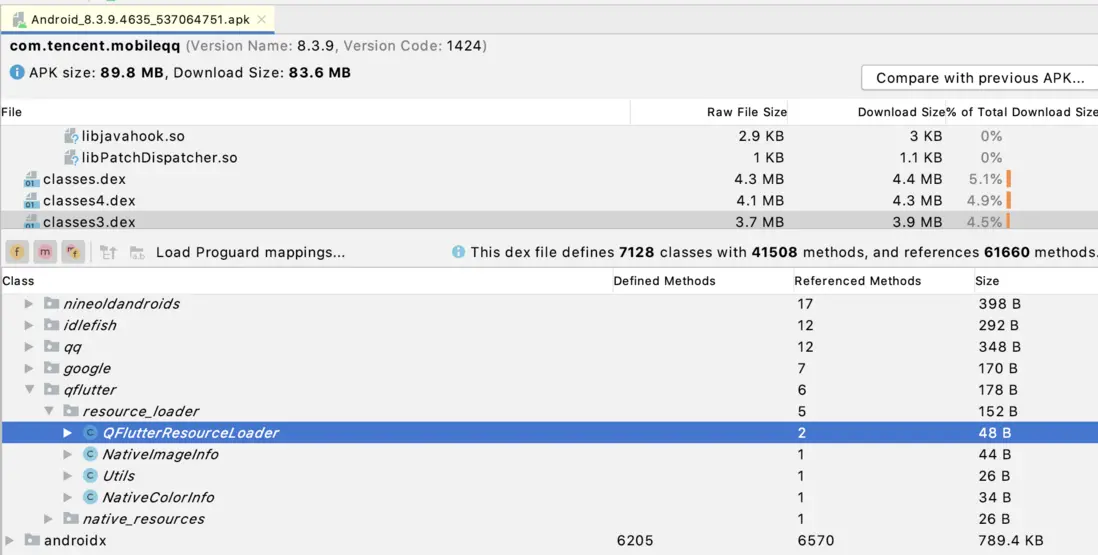This screenshot has height=555, width=1098.
Task: Click the APK size info icon
Action: pyautogui.click(x=17, y=72)
